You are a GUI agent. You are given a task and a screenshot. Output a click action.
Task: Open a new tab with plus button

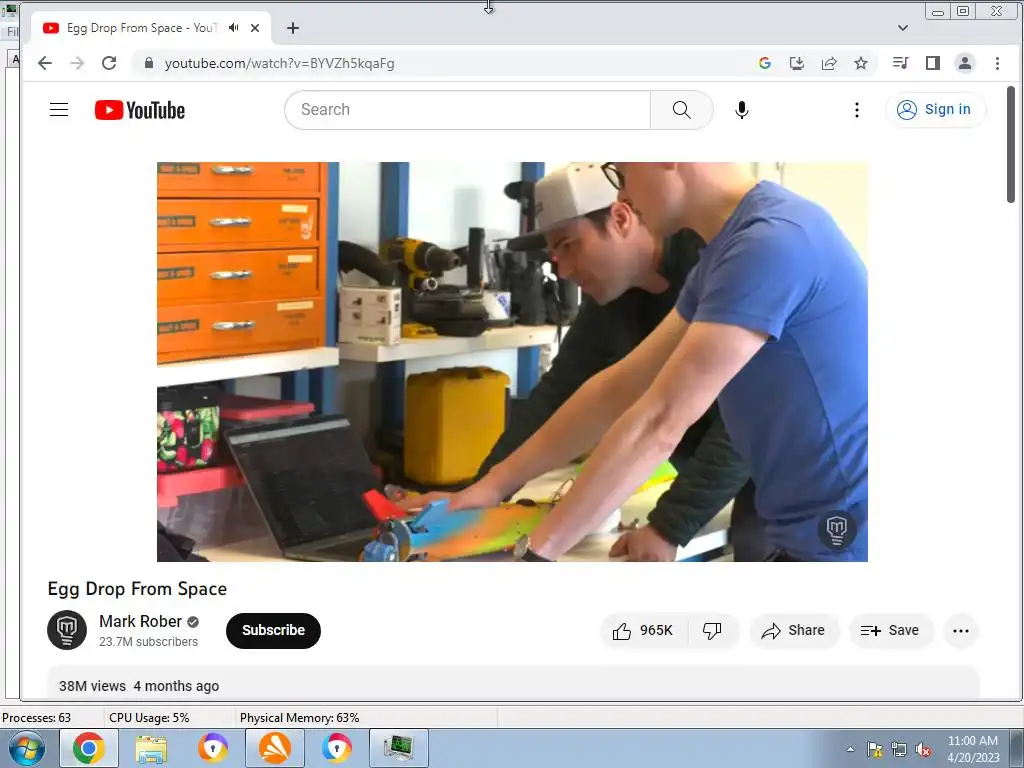pos(293,28)
